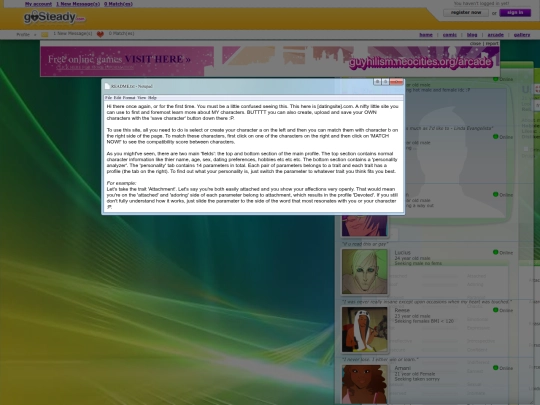Go to the 'blog' navigation link
This screenshot has width=540, height=405.
tap(472, 35)
